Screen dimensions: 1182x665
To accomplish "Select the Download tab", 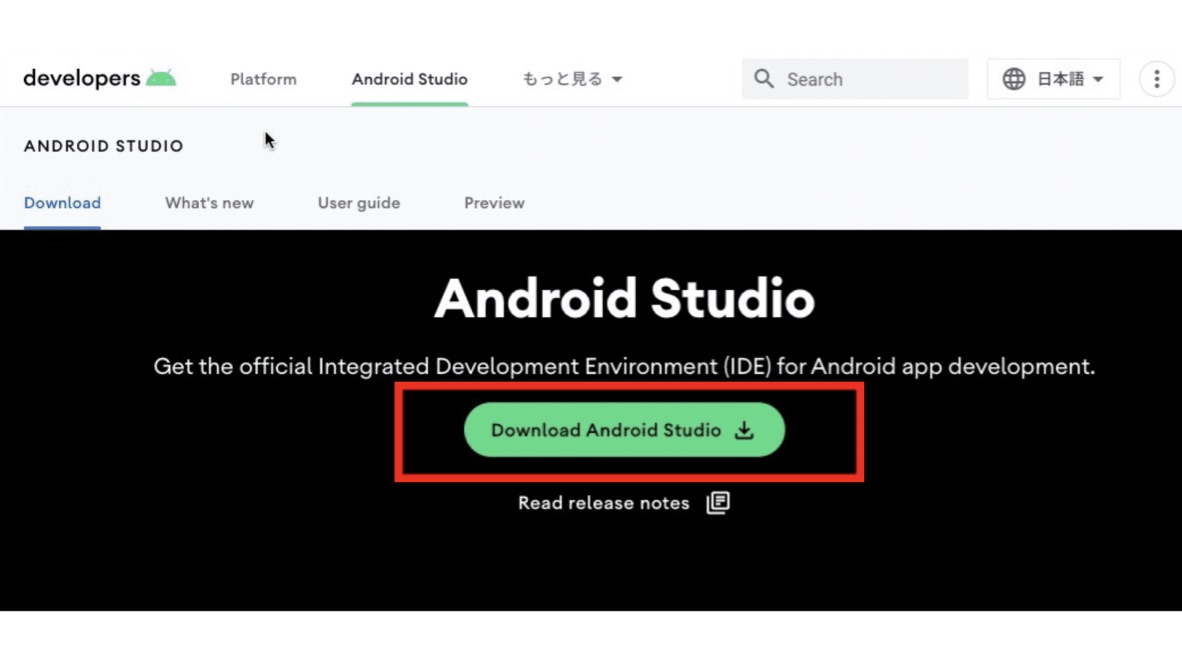I will (x=62, y=202).
